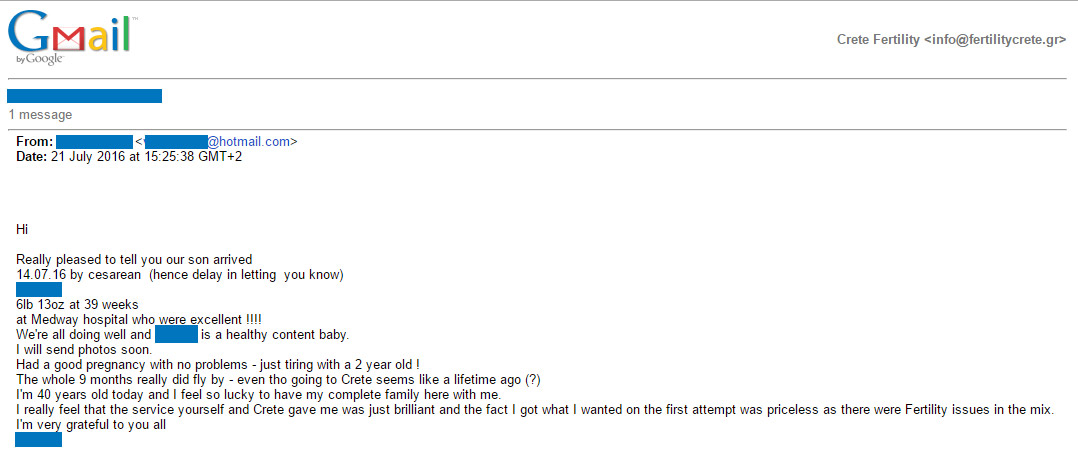Click the Gmail logo
This screenshot has width=1078, height=462.
tap(68, 36)
